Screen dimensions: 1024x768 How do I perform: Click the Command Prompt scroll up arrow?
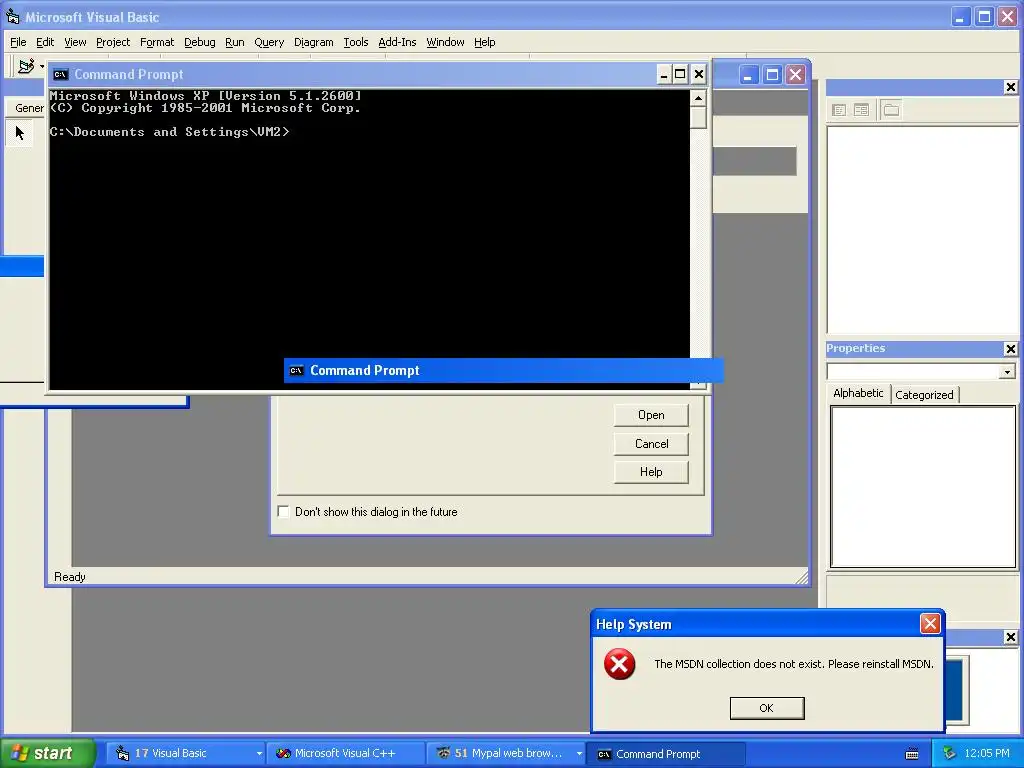pos(698,99)
